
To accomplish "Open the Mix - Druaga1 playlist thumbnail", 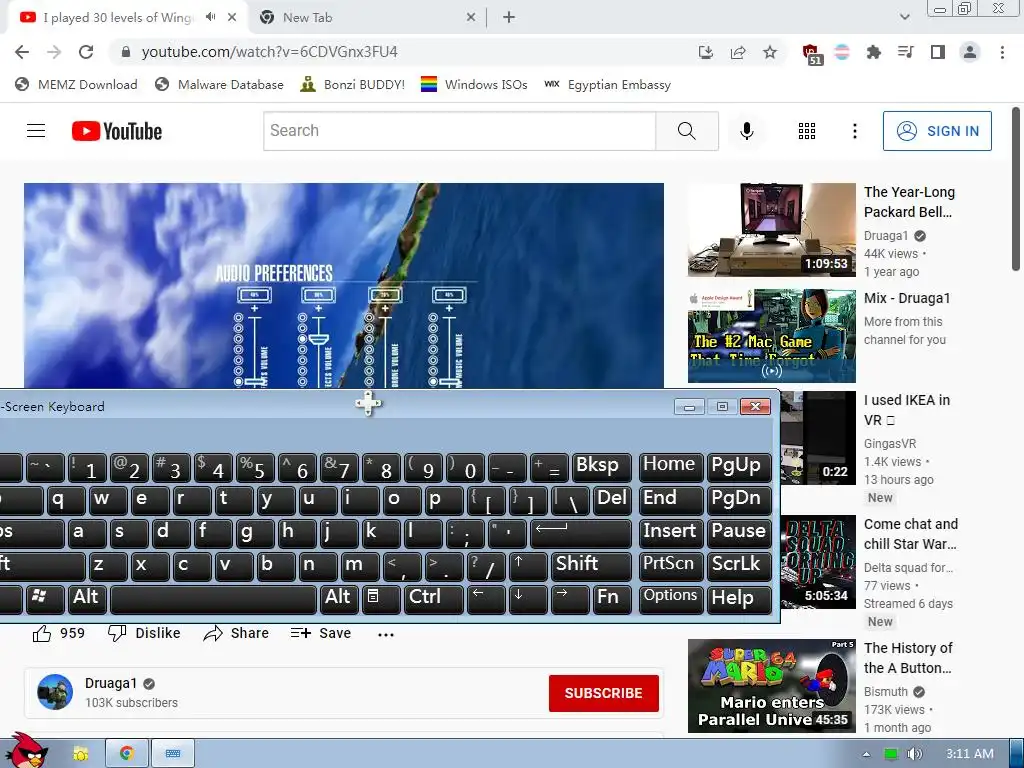I will 772,336.
